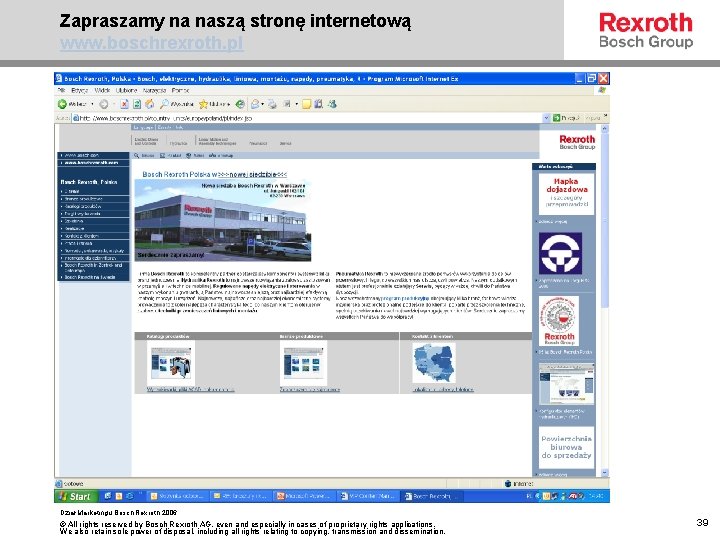720x540 pixels.
Task: Click the web page search magnifier icon
Action: pyautogui.click(x=136, y=156)
